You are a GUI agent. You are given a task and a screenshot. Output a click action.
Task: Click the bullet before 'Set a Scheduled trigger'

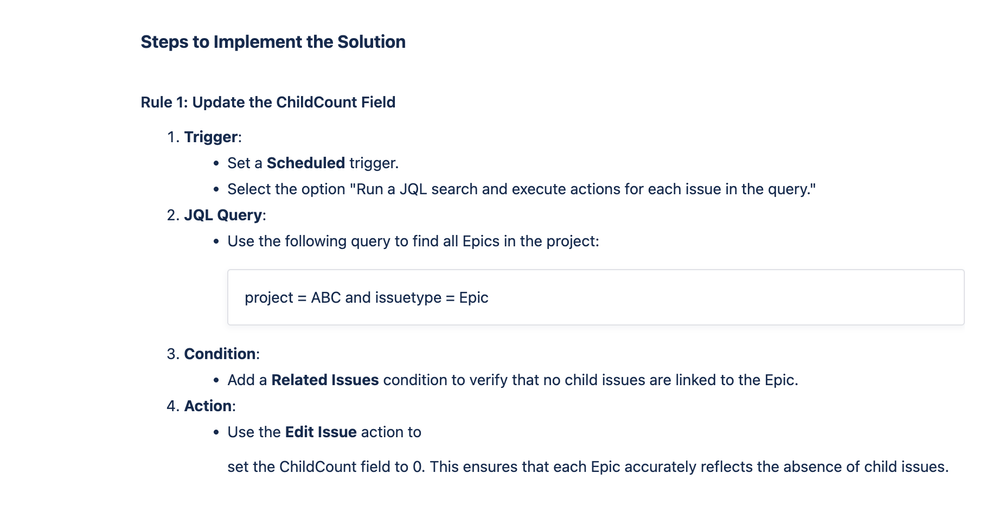pos(216,164)
